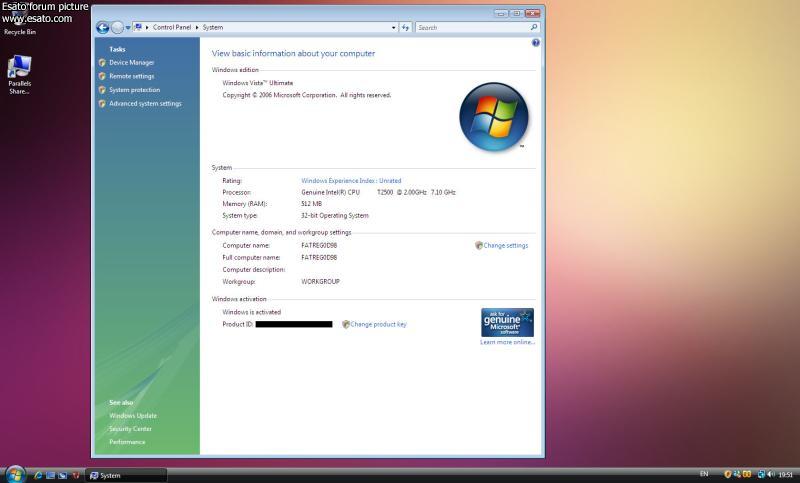Select Control Panel in the breadcrumb
The height and width of the screenshot is (483, 800).
tap(172, 28)
